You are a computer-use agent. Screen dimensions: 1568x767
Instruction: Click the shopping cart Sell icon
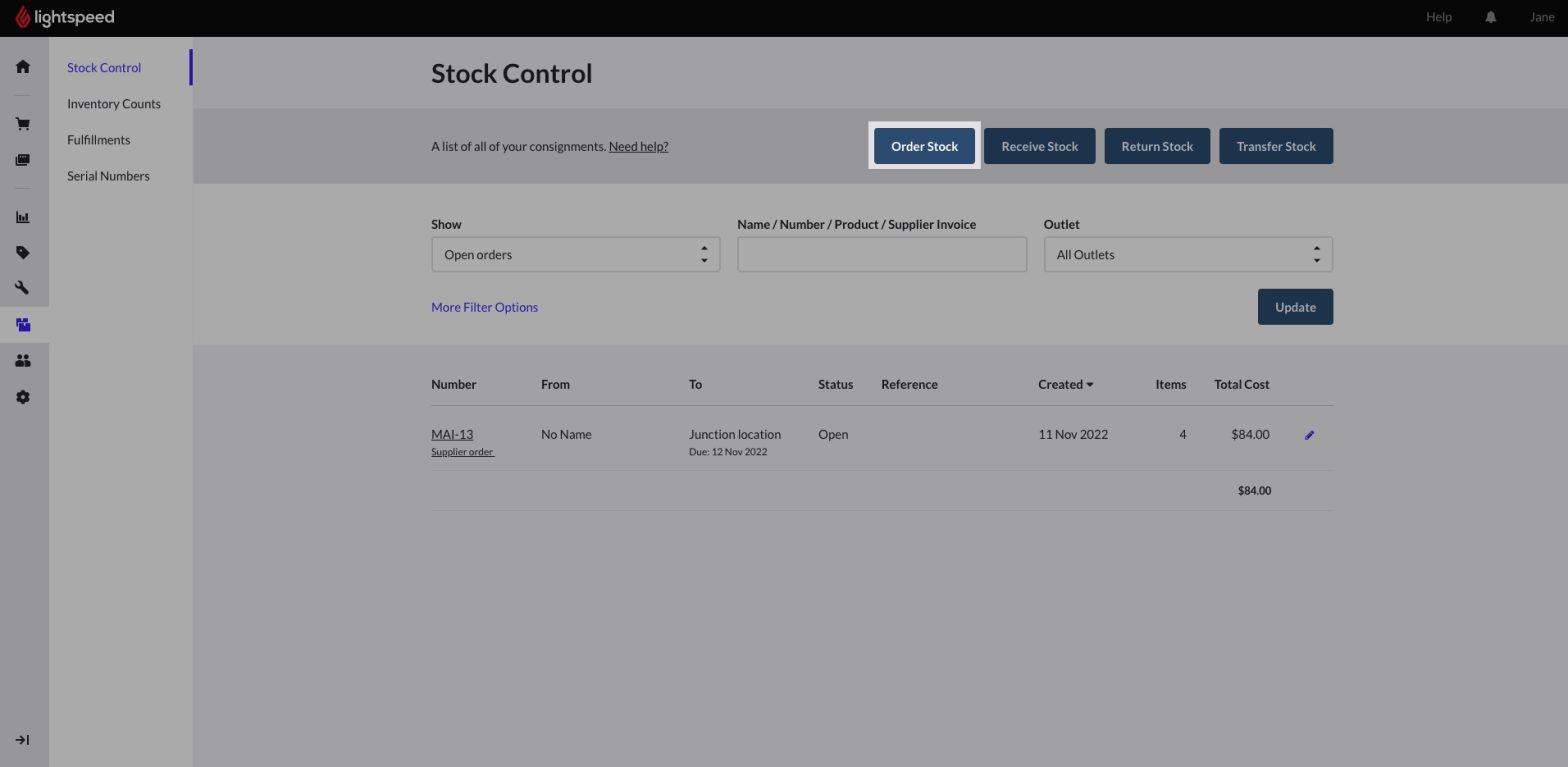23,124
